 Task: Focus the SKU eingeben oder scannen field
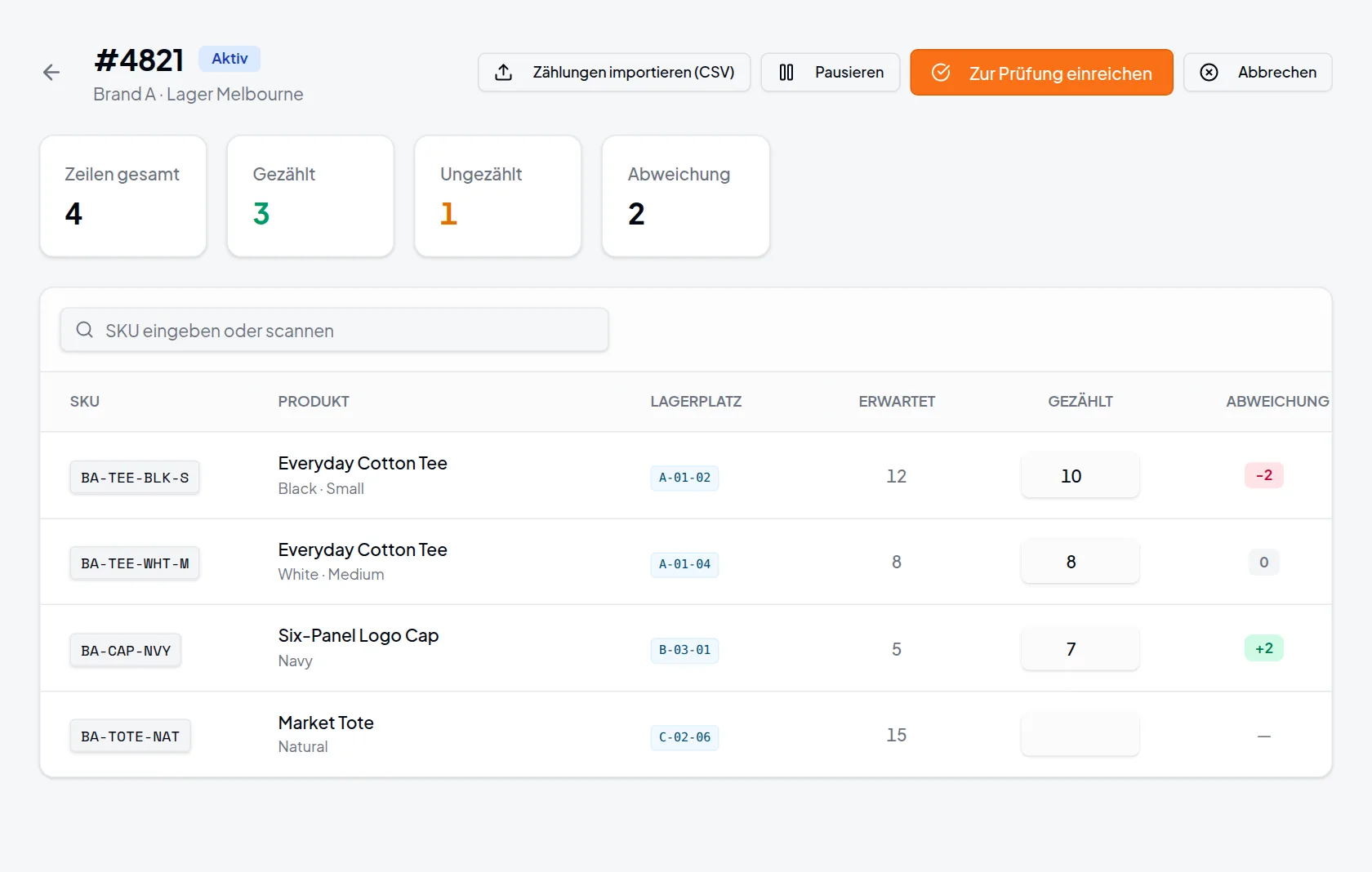point(334,330)
